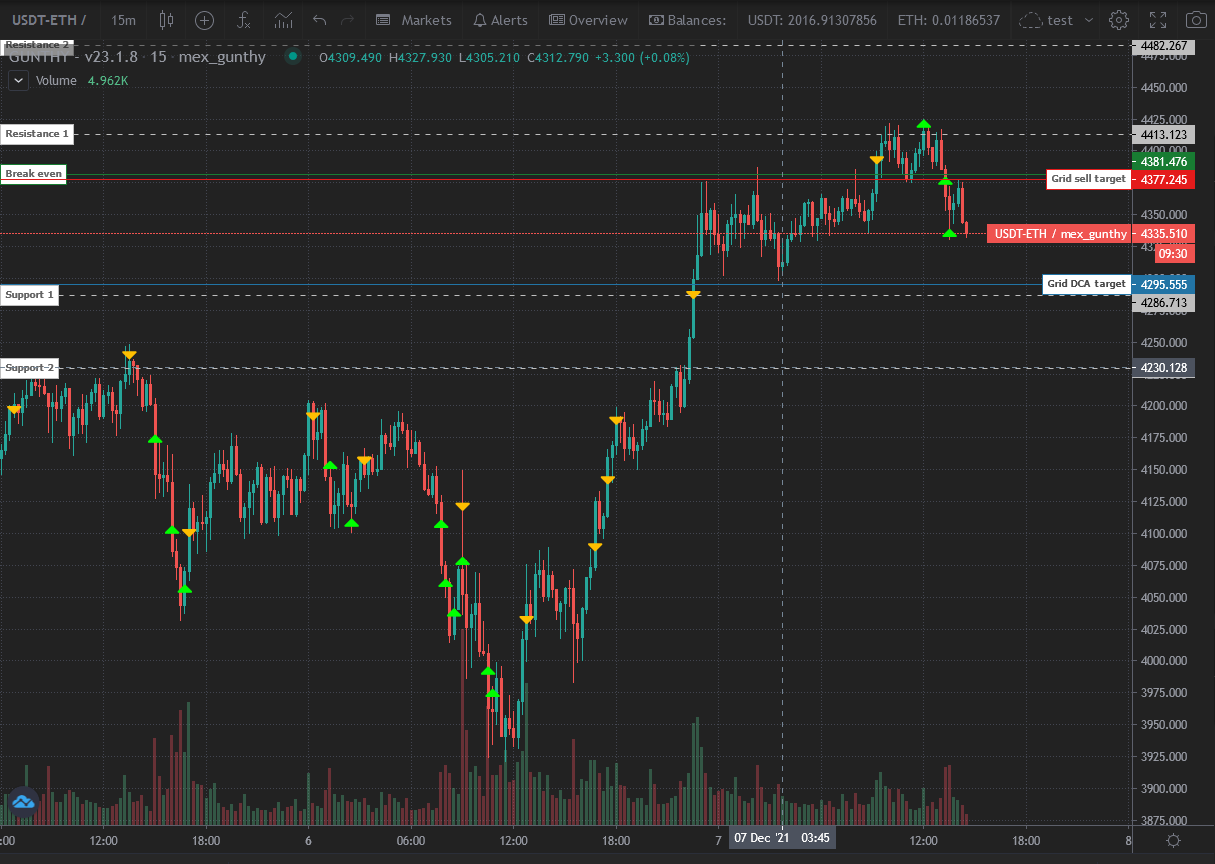Take a chart snapshot with camera icon
The image size is (1215, 864).
click(1195, 20)
